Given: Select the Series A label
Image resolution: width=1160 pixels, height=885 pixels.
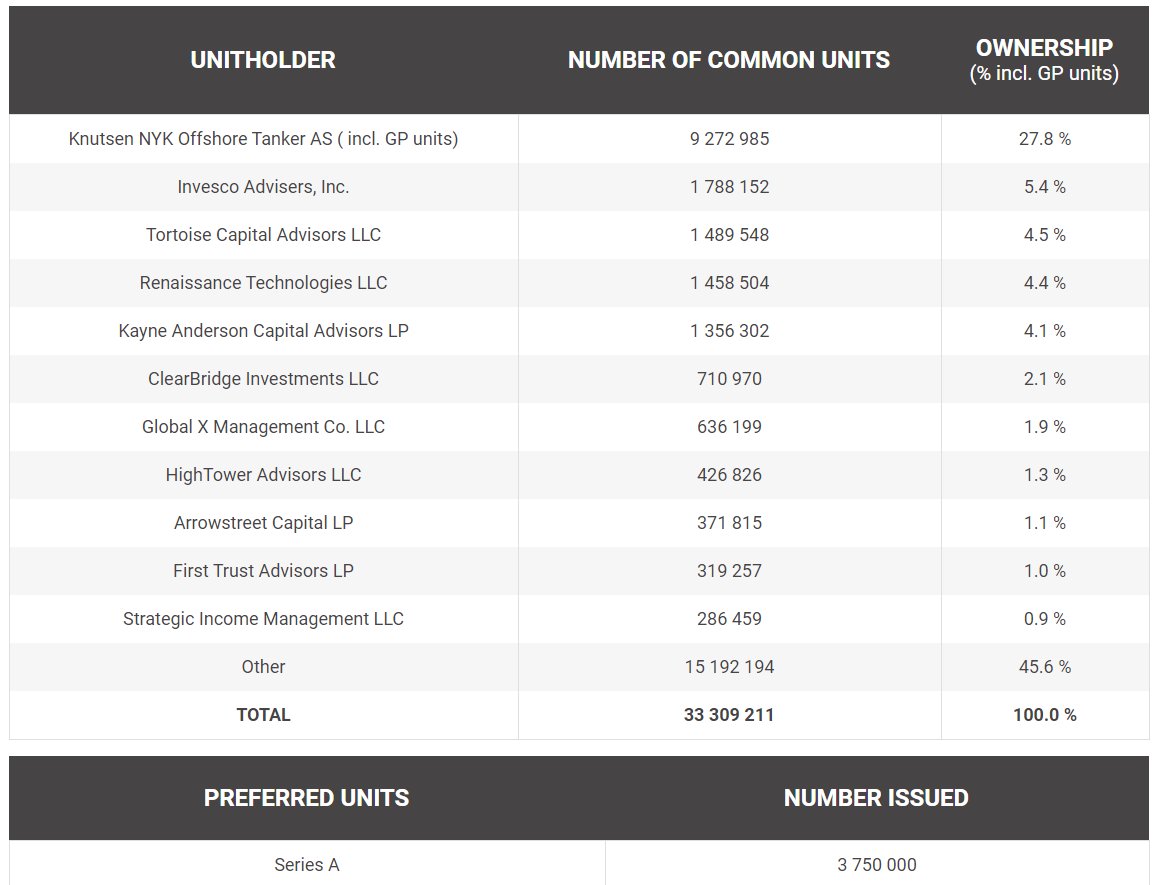Looking at the screenshot, I should point(306,865).
